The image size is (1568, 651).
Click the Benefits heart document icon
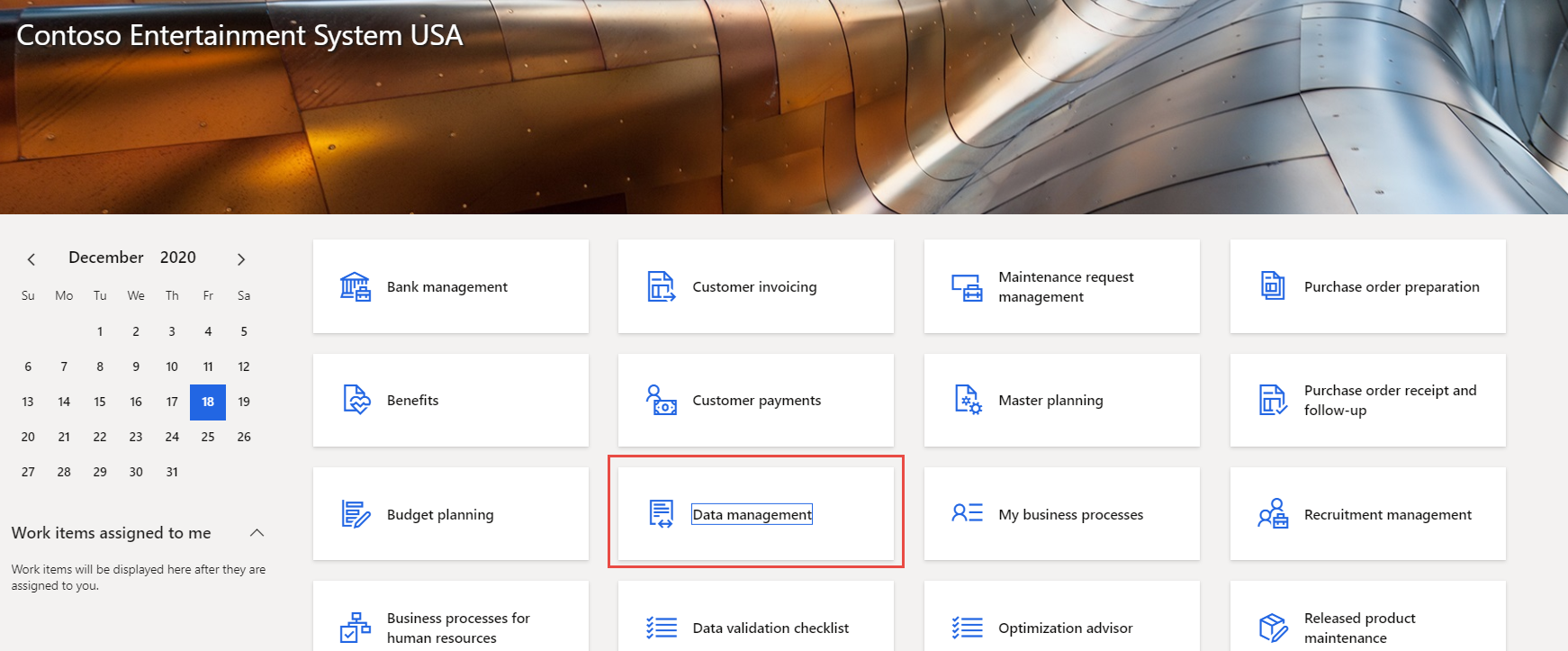click(356, 400)
